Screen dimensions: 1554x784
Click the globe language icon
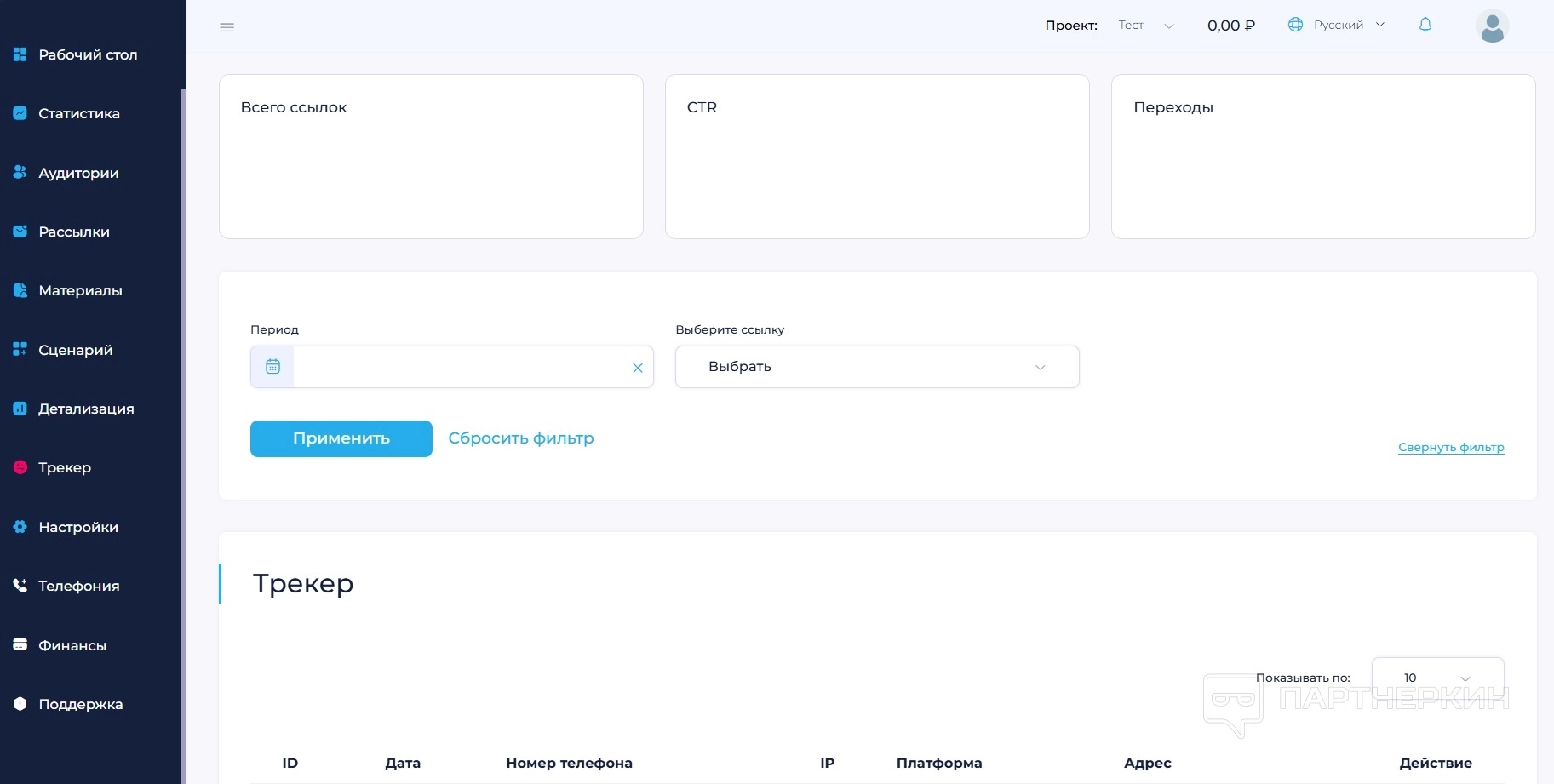pyautogui.click(x=1295, y=25)
